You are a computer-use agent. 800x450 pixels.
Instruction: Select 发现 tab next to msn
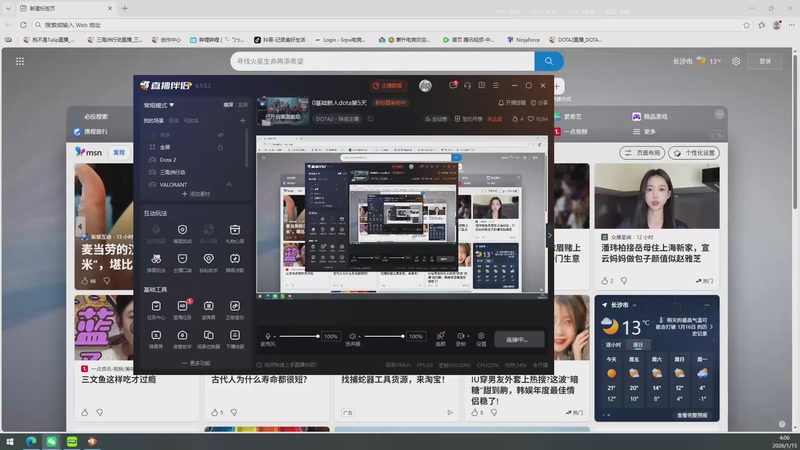tap(119, 153)
